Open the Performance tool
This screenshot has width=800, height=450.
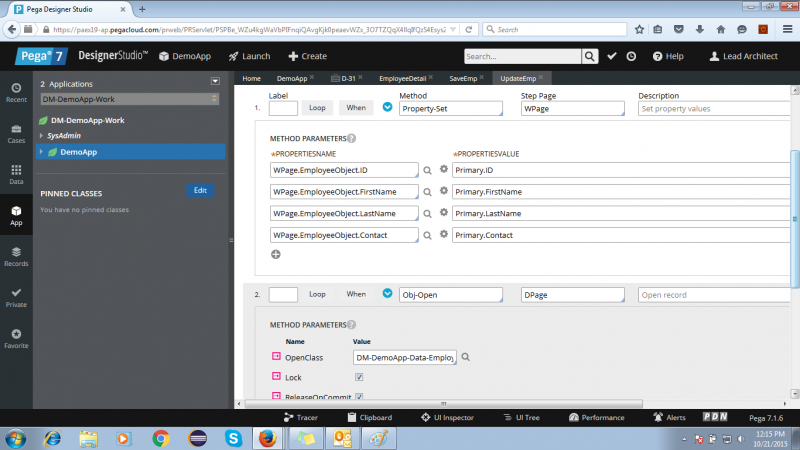click(596, 417)
